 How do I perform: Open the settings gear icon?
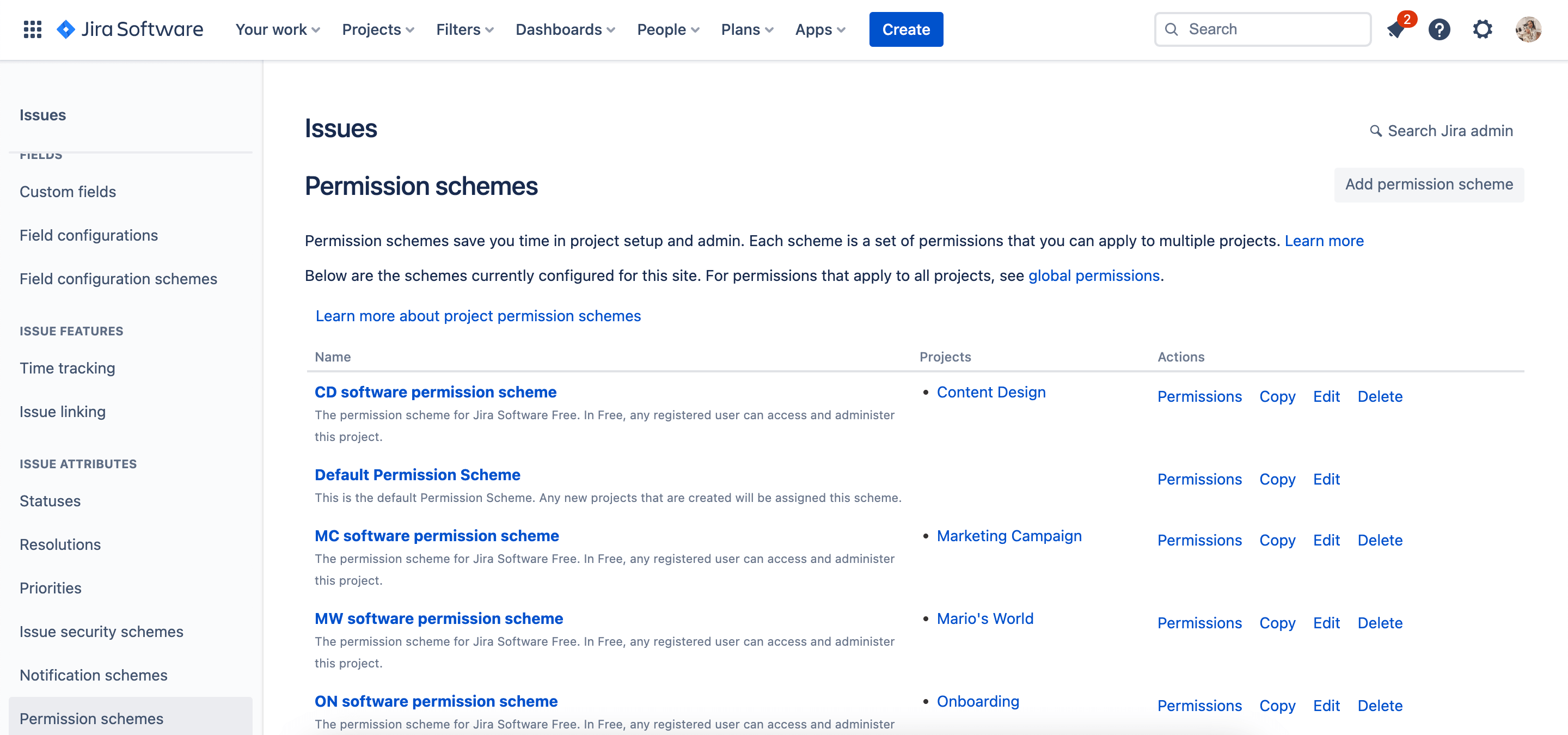point(1484,29)
